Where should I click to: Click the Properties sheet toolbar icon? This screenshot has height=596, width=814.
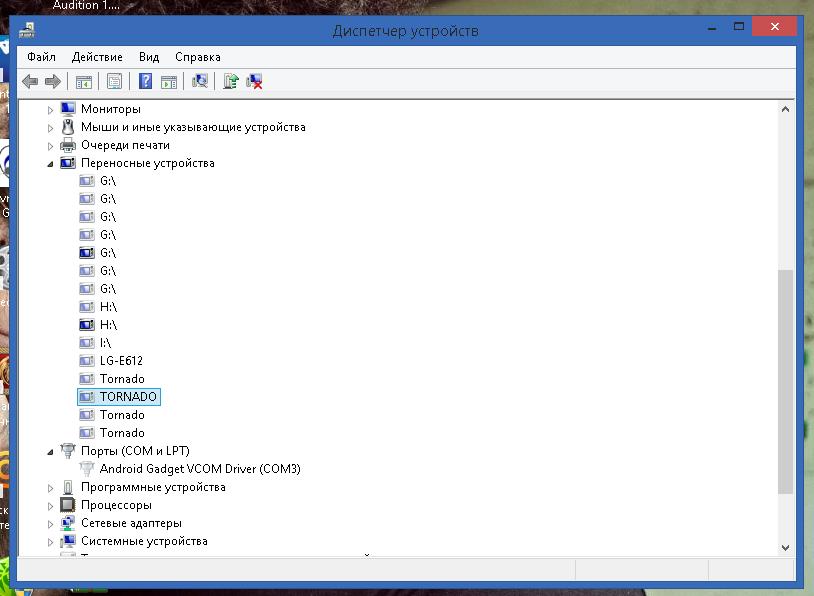pyautogui.click(x=114, y=82)
